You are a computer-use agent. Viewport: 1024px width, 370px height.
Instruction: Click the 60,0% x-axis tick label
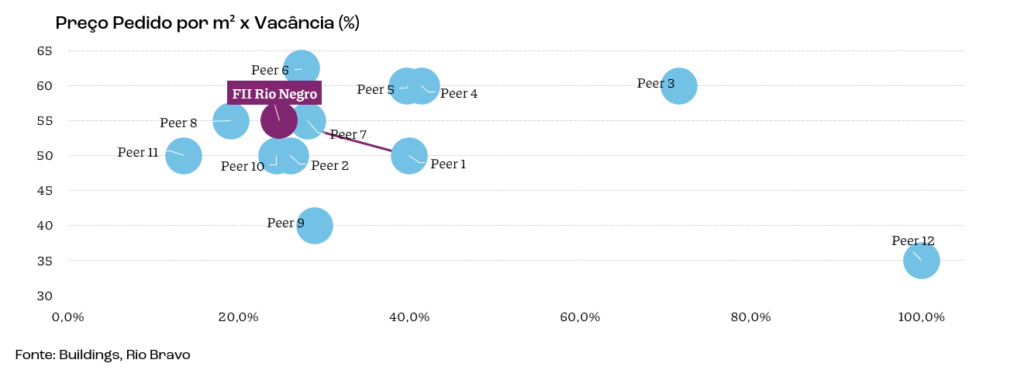click(x=580, y=317)
